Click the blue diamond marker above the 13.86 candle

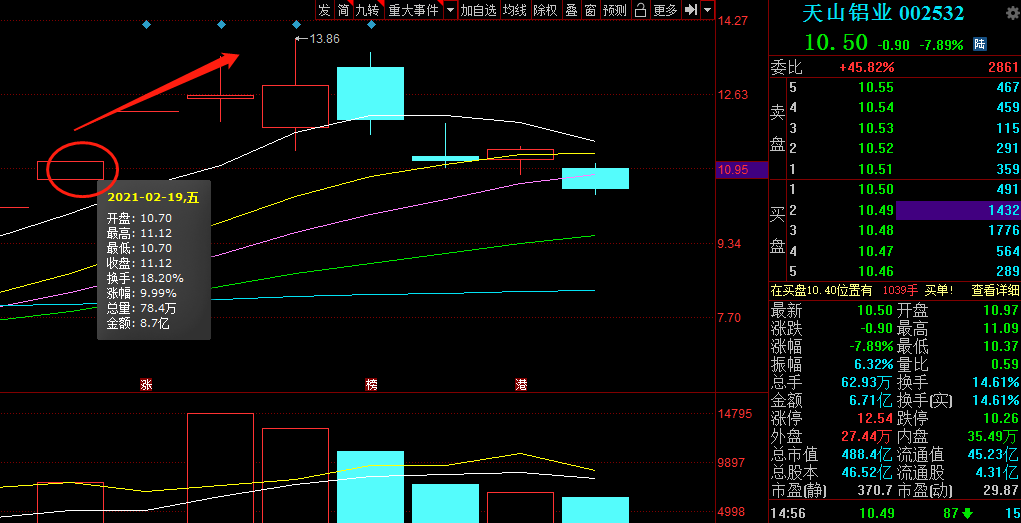[x=296, y=25]
